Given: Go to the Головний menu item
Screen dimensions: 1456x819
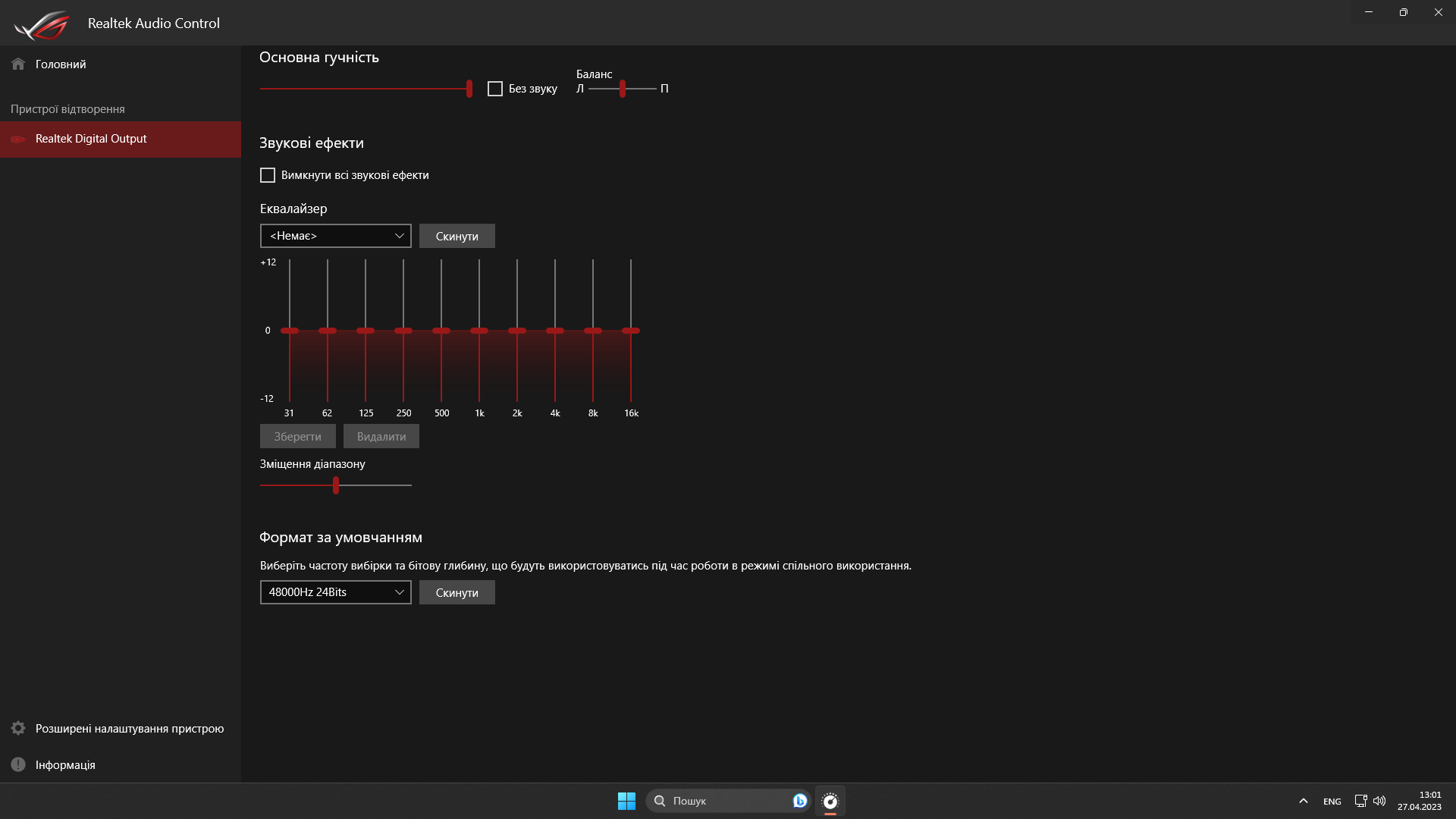Looking at the screenshot, I should tap(121, 64).
